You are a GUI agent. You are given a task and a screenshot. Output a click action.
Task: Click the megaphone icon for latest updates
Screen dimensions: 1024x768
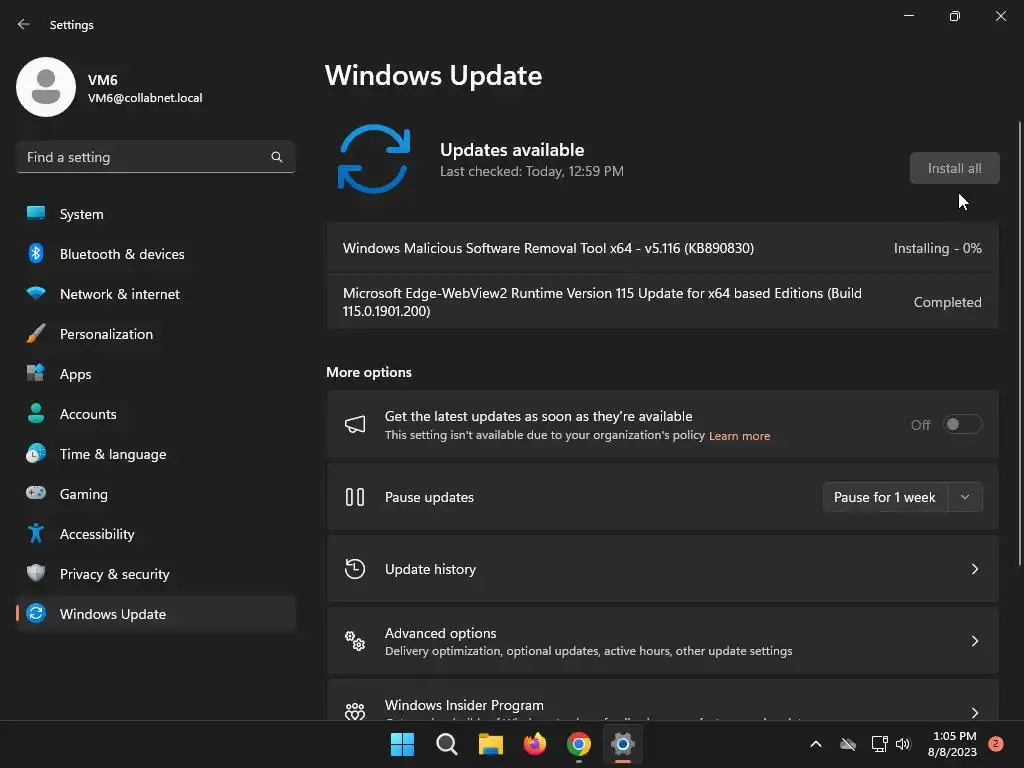pyautogui.click(x=355, y=424)
